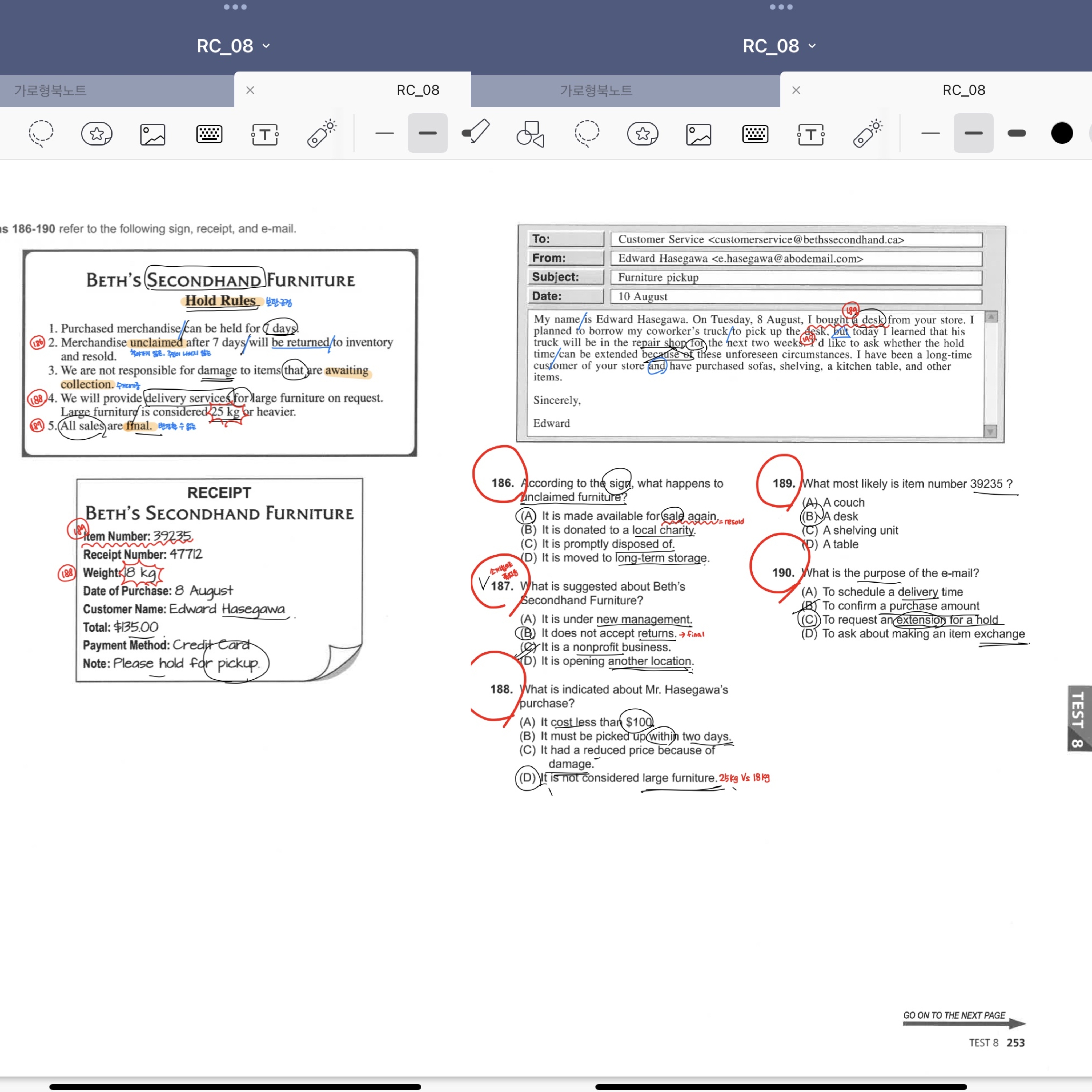Switch to 가로형북노트 tab in right pane
Viewport: 1092px width, 1092px height.
(596, 90)
